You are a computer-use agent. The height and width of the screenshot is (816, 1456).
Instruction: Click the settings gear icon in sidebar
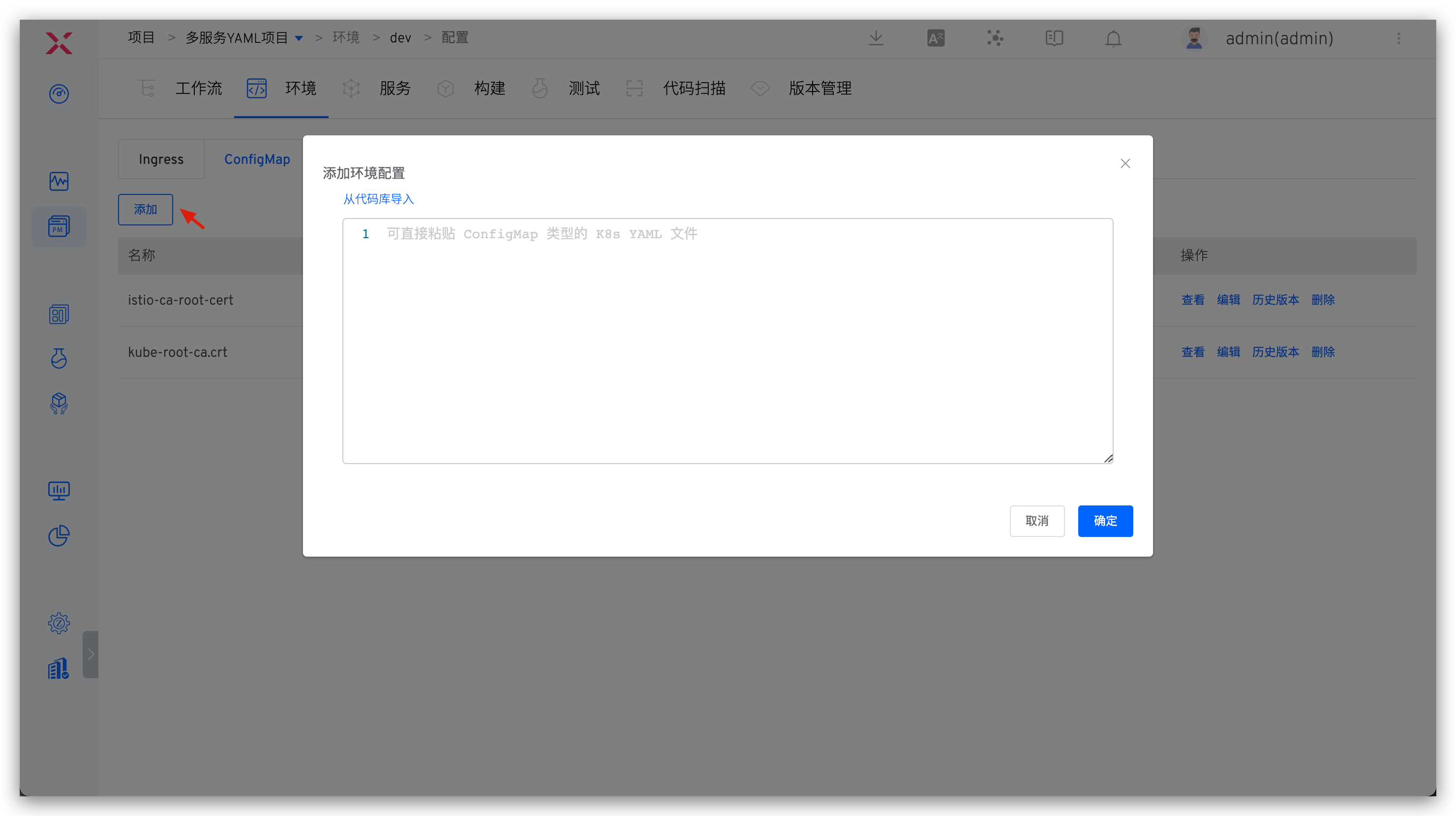[59, 623]
